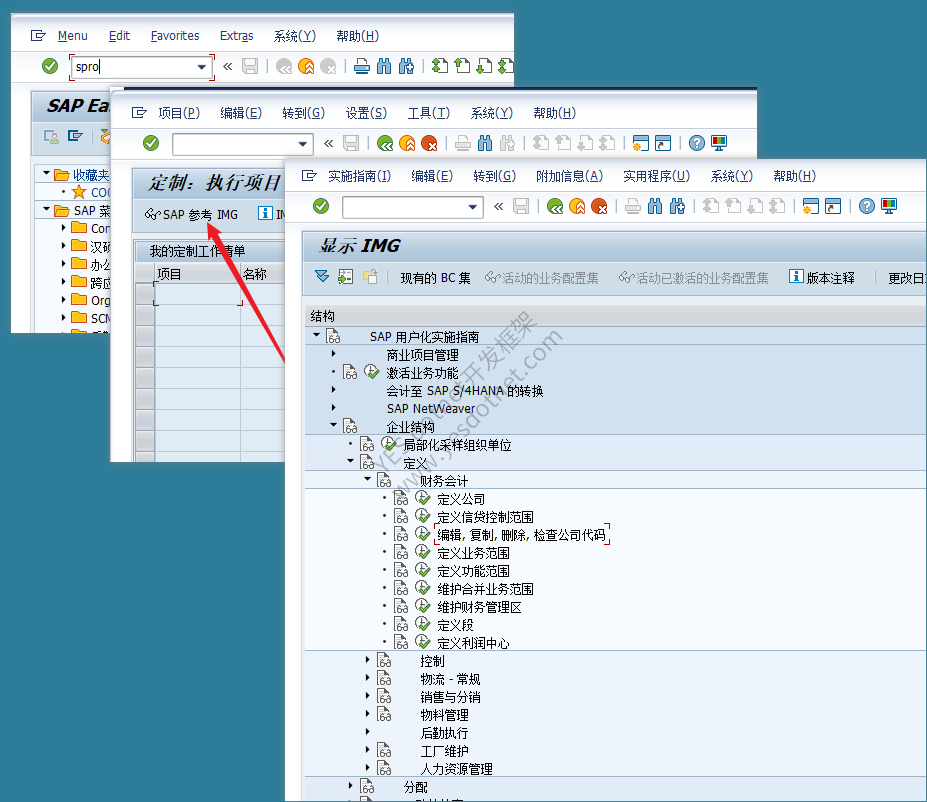Open the command field dropdown with spro
Screen dimensions: 927x802
[202, 67]
